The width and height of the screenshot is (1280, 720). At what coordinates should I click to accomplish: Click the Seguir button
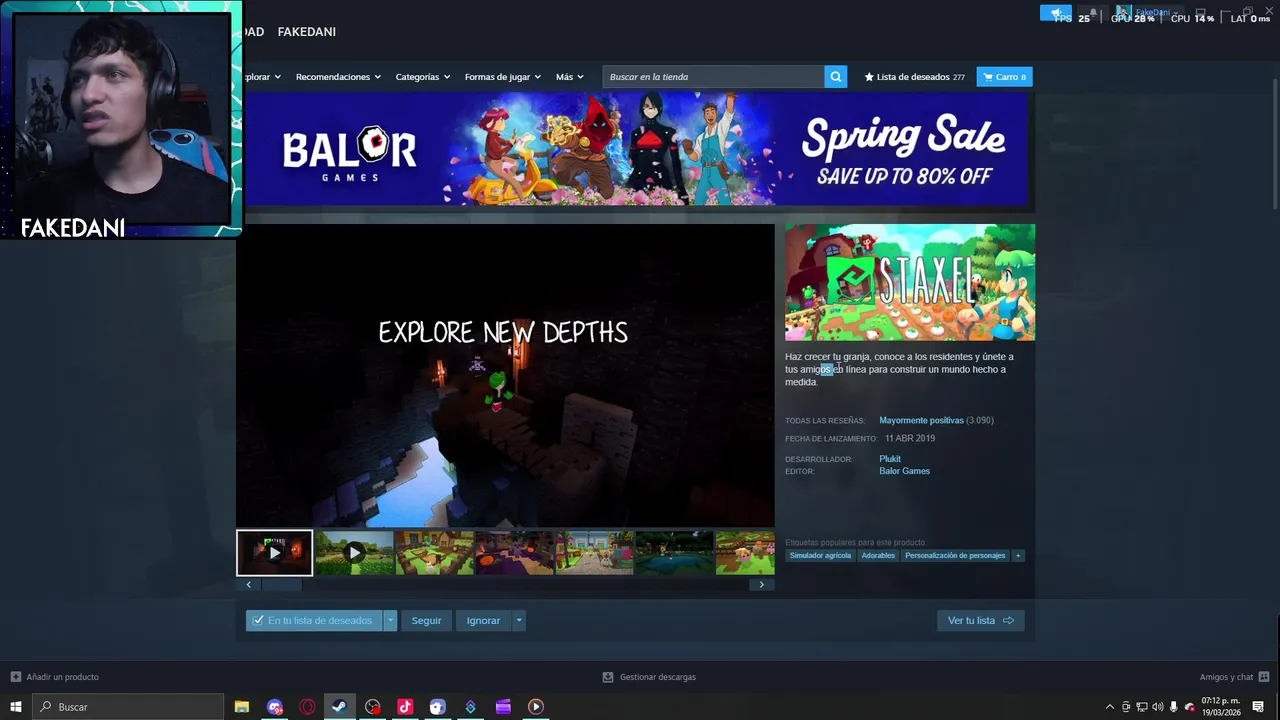coord(426,621)
